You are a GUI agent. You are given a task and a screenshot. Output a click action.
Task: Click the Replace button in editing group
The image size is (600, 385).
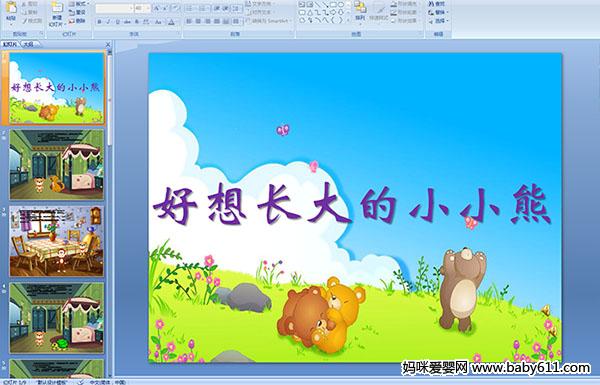(x=437, y=12)
